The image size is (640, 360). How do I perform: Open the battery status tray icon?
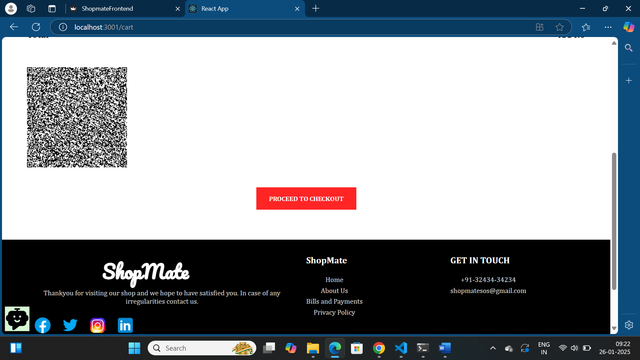click(587, 348)
